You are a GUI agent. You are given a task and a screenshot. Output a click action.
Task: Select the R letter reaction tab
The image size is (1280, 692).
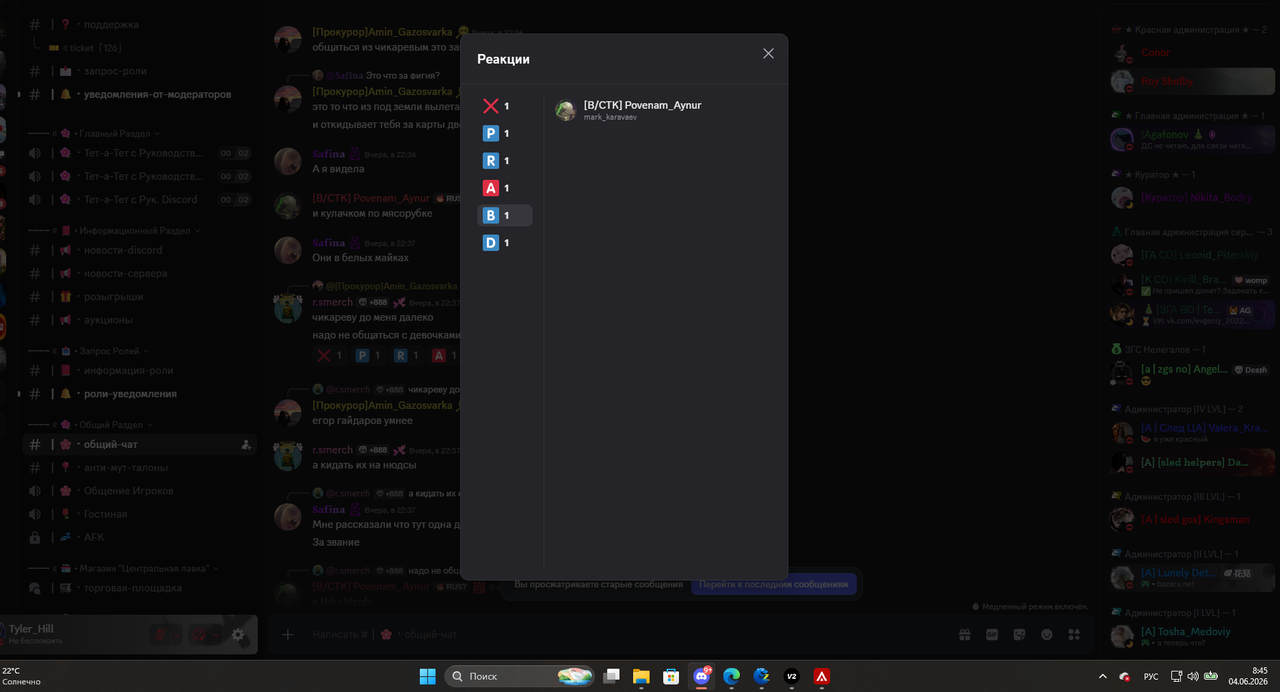[505, 161]
